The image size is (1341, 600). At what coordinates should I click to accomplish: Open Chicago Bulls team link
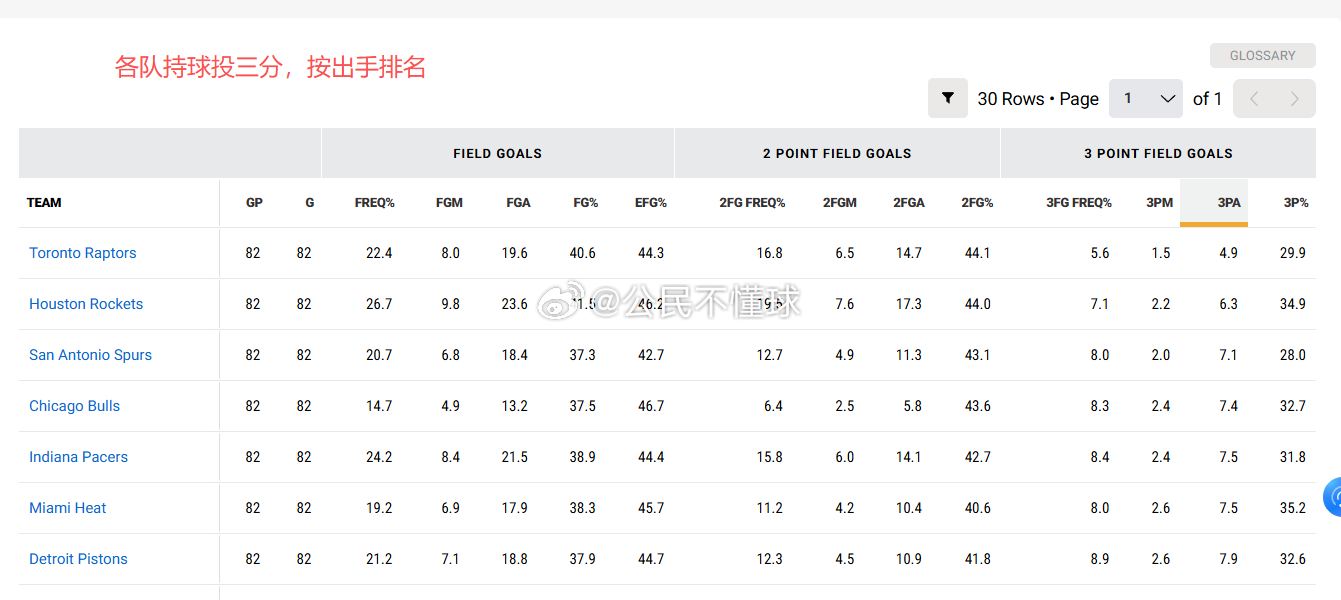click(75, 406)
